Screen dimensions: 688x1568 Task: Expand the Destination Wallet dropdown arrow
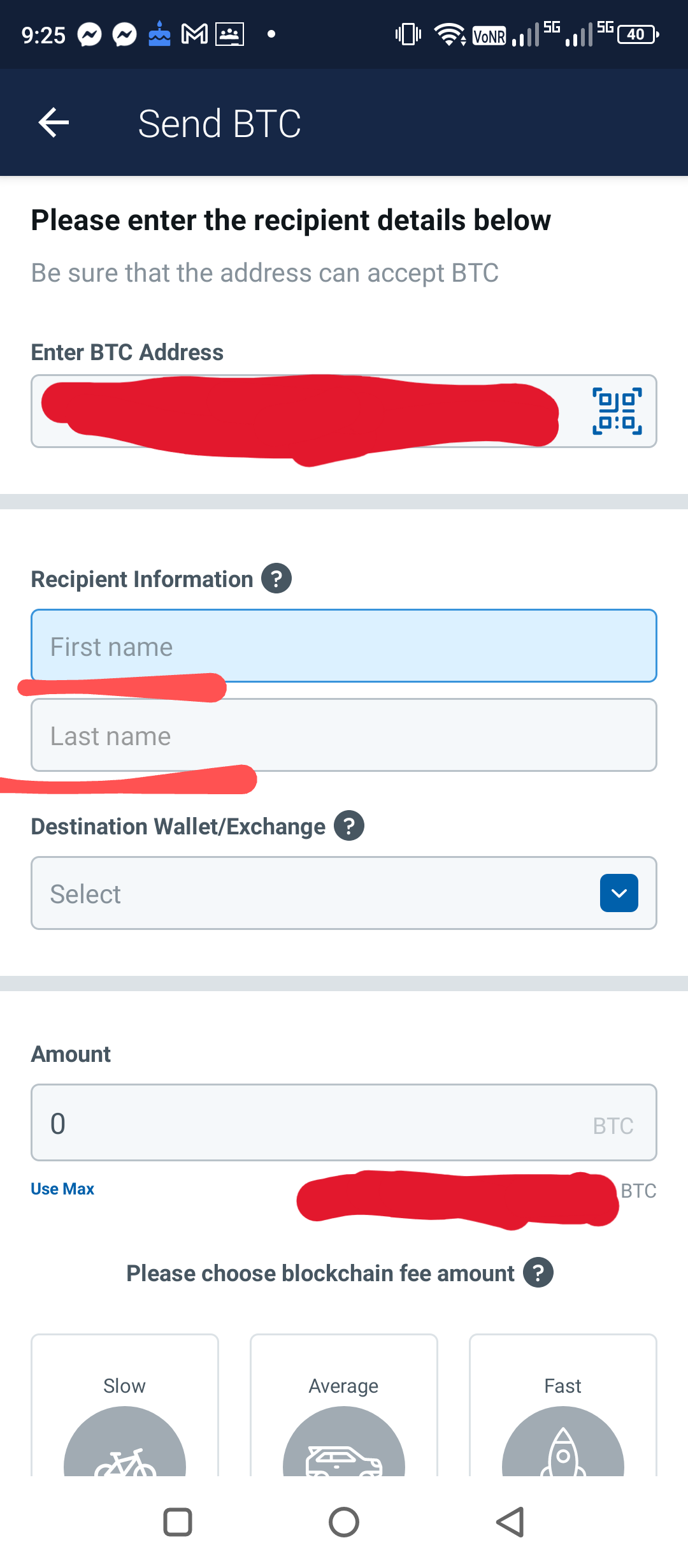pyautogui.click(x=619, y=893)
